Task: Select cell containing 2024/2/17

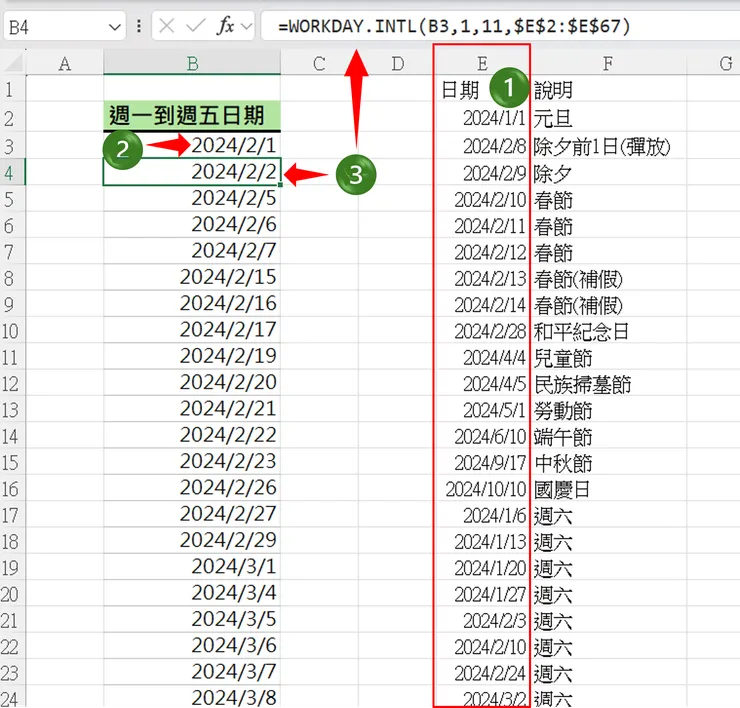Action: pos(192,330)
